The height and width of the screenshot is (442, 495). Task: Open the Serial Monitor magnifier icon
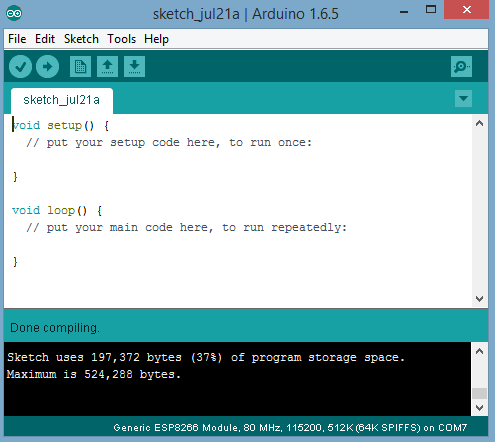pos(461,67)
